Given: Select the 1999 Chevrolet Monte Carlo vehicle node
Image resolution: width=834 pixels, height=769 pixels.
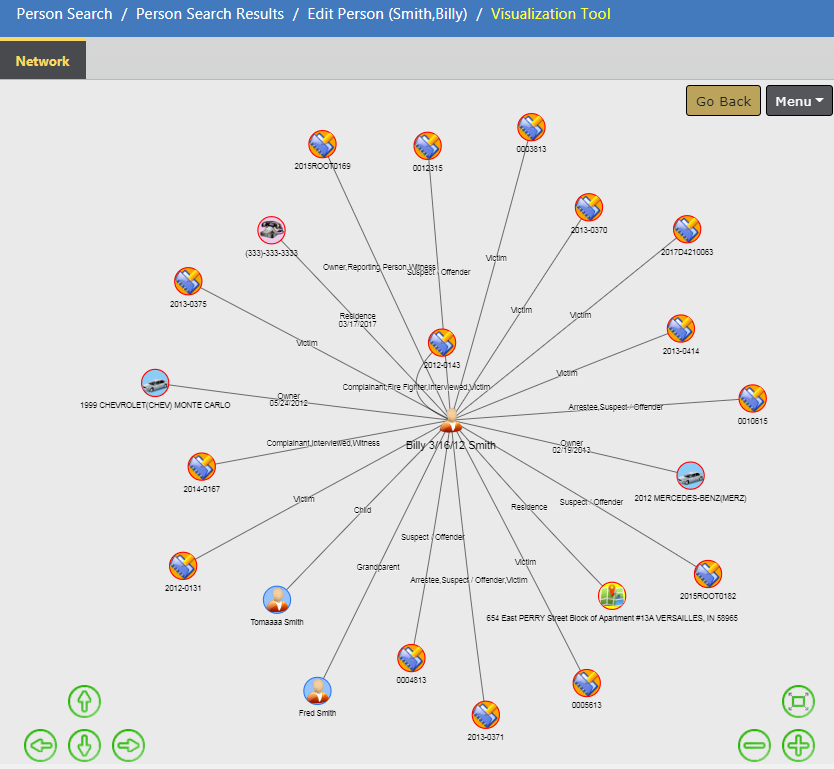Looking at the screenshot, I should click(x=155, y=383).
